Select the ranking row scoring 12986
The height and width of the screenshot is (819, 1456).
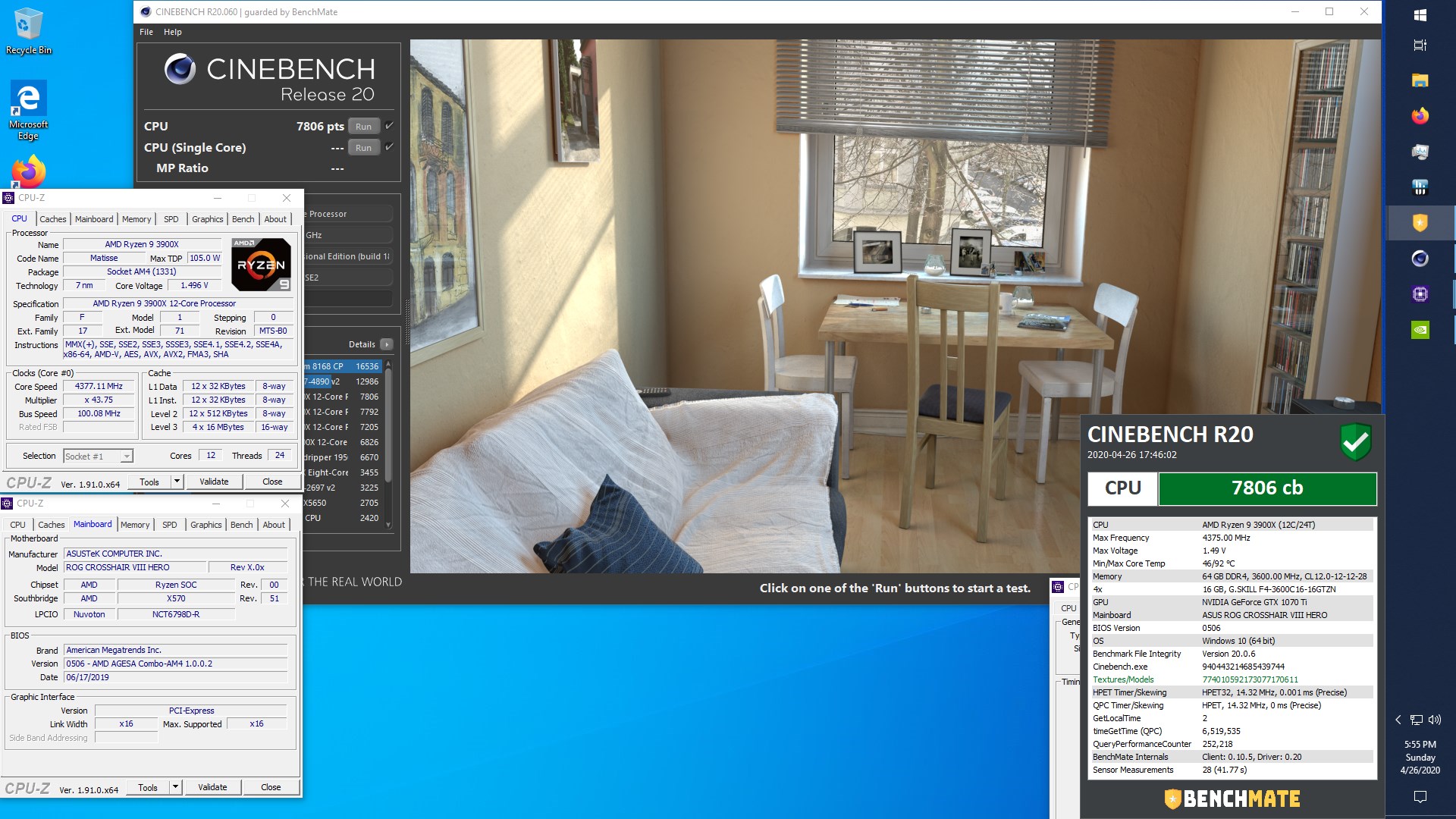[343, 381]
